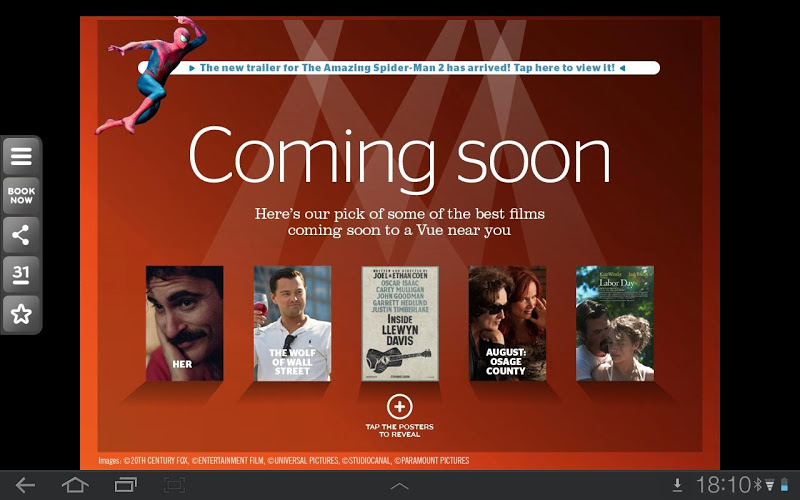Tap the battery status icon
The image size is (800, 500).
(x=784, y=485)
